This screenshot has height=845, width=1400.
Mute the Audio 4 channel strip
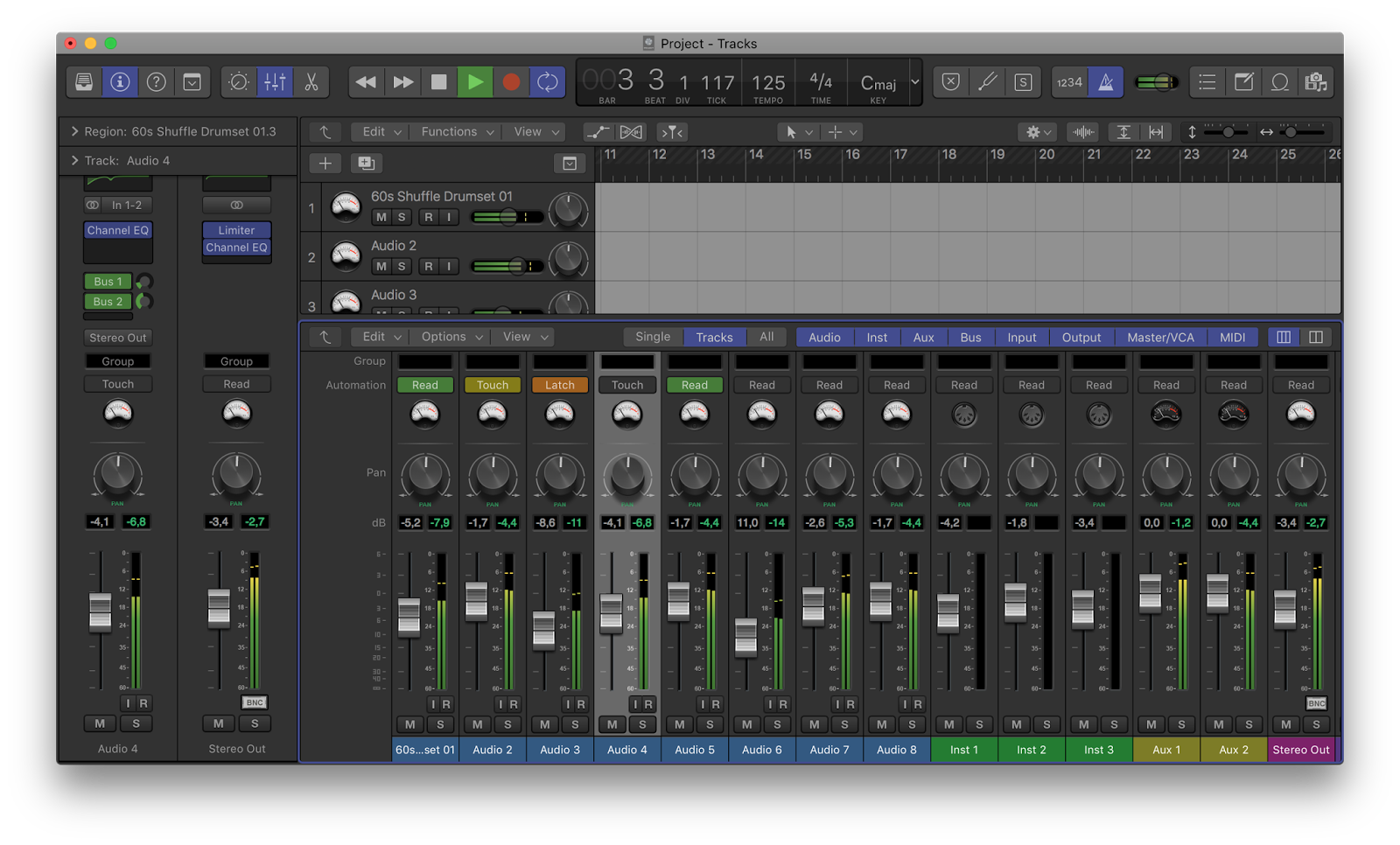612,724
